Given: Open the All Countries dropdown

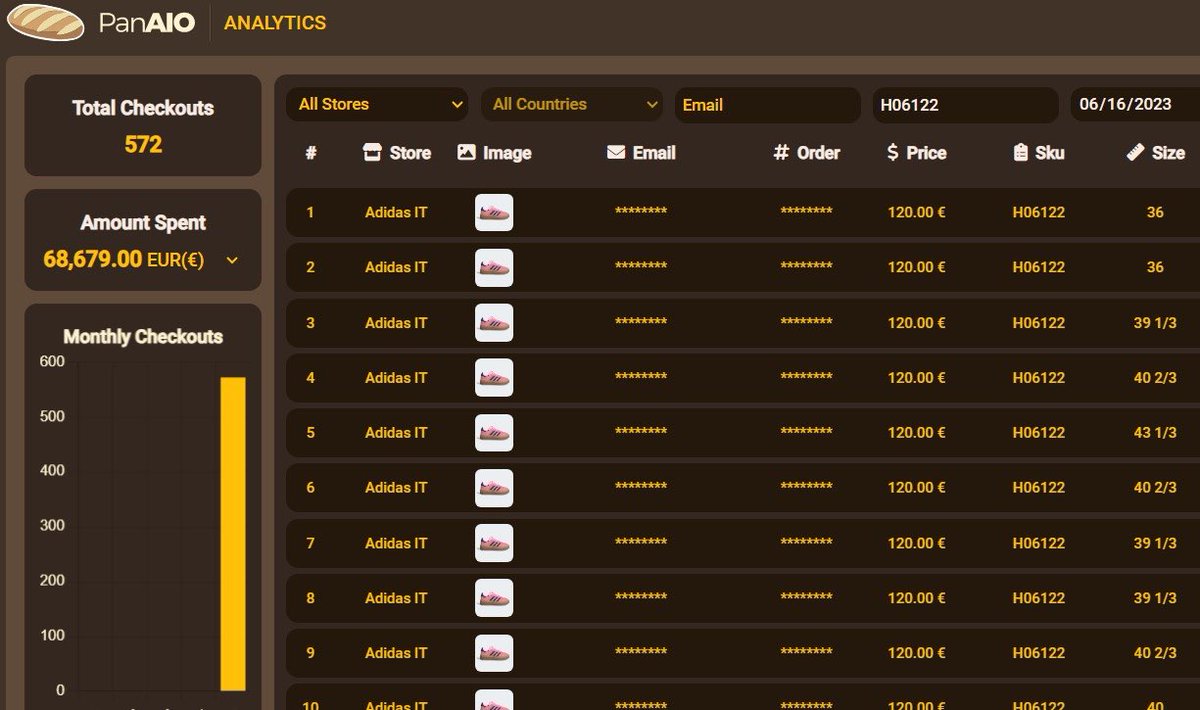Looking at the screenshot, I should tap(572, 104).
